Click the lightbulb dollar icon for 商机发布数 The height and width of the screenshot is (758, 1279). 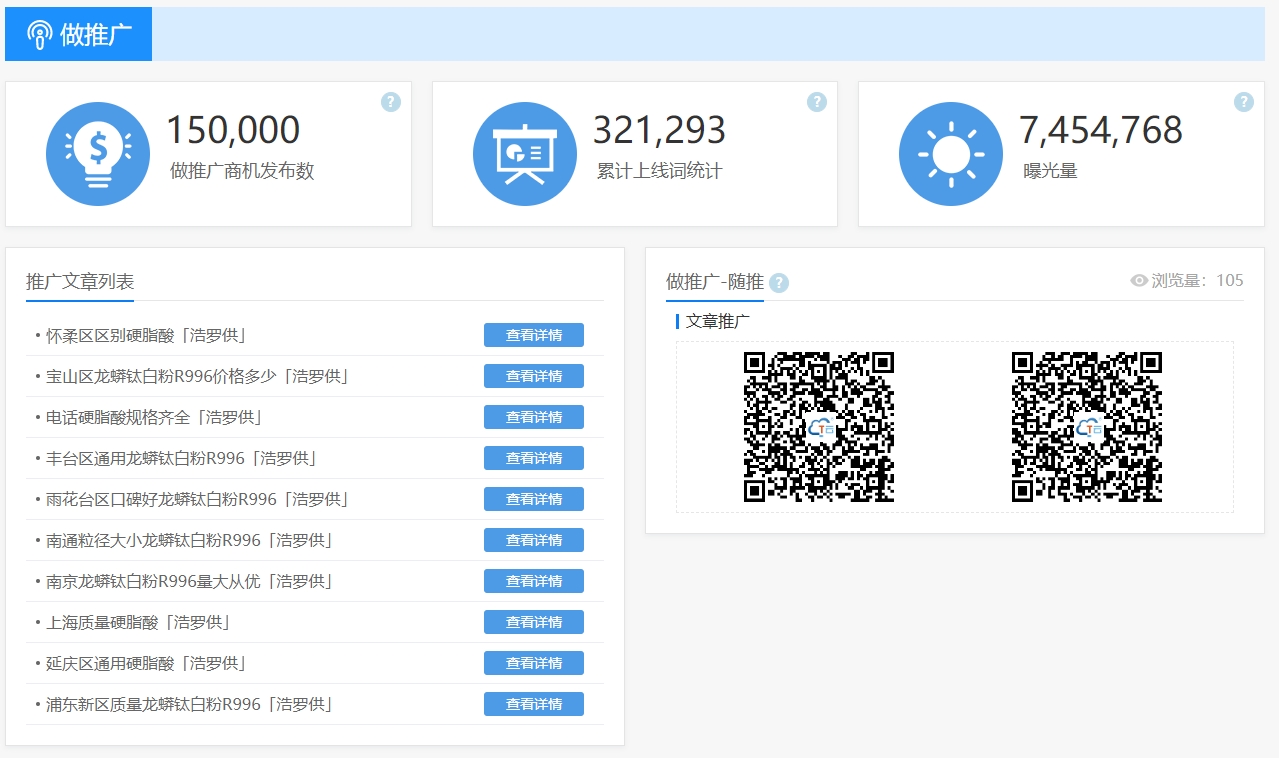point(98,154)
